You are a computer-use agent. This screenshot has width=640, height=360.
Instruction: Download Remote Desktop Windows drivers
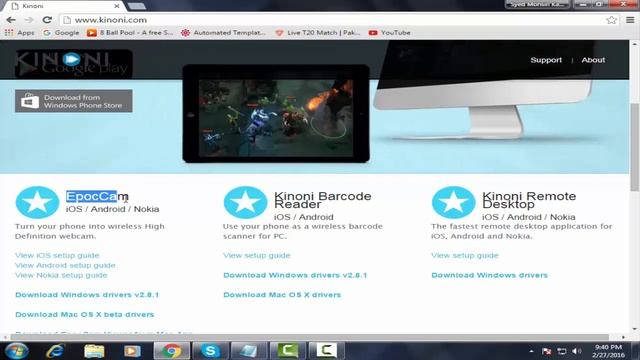pyautogui.click(x=489, y=275)
